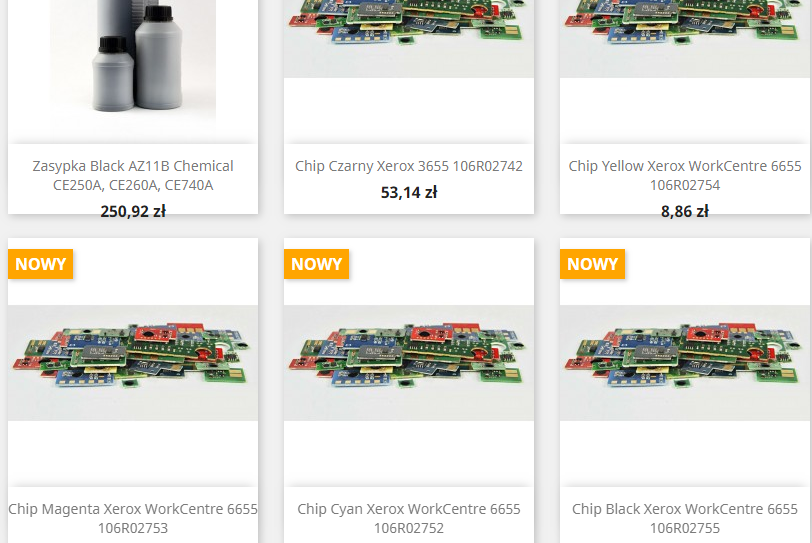The width and height of the screenshot is (812, 543).
Task: Click the 106R02755 product code text
Action: (685, 528)
